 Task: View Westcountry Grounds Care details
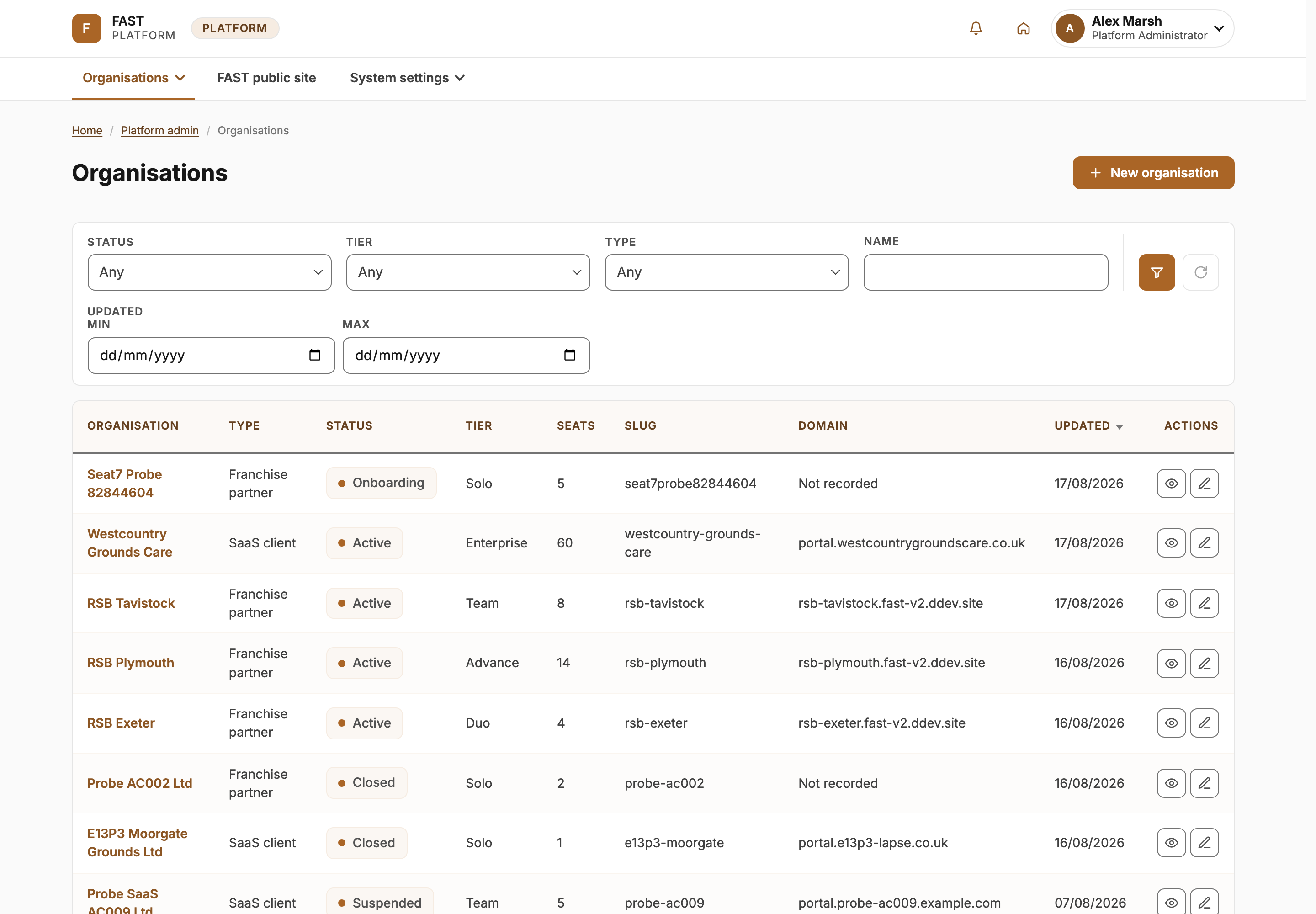(1171, 543)
